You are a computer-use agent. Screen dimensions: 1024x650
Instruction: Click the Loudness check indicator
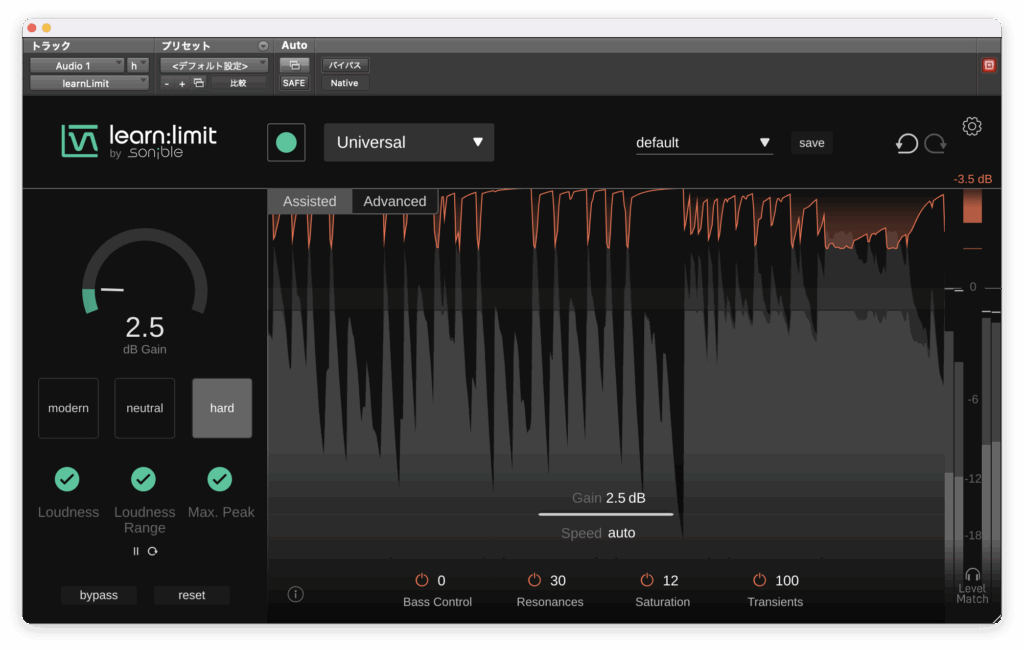(x=67, y=479)
